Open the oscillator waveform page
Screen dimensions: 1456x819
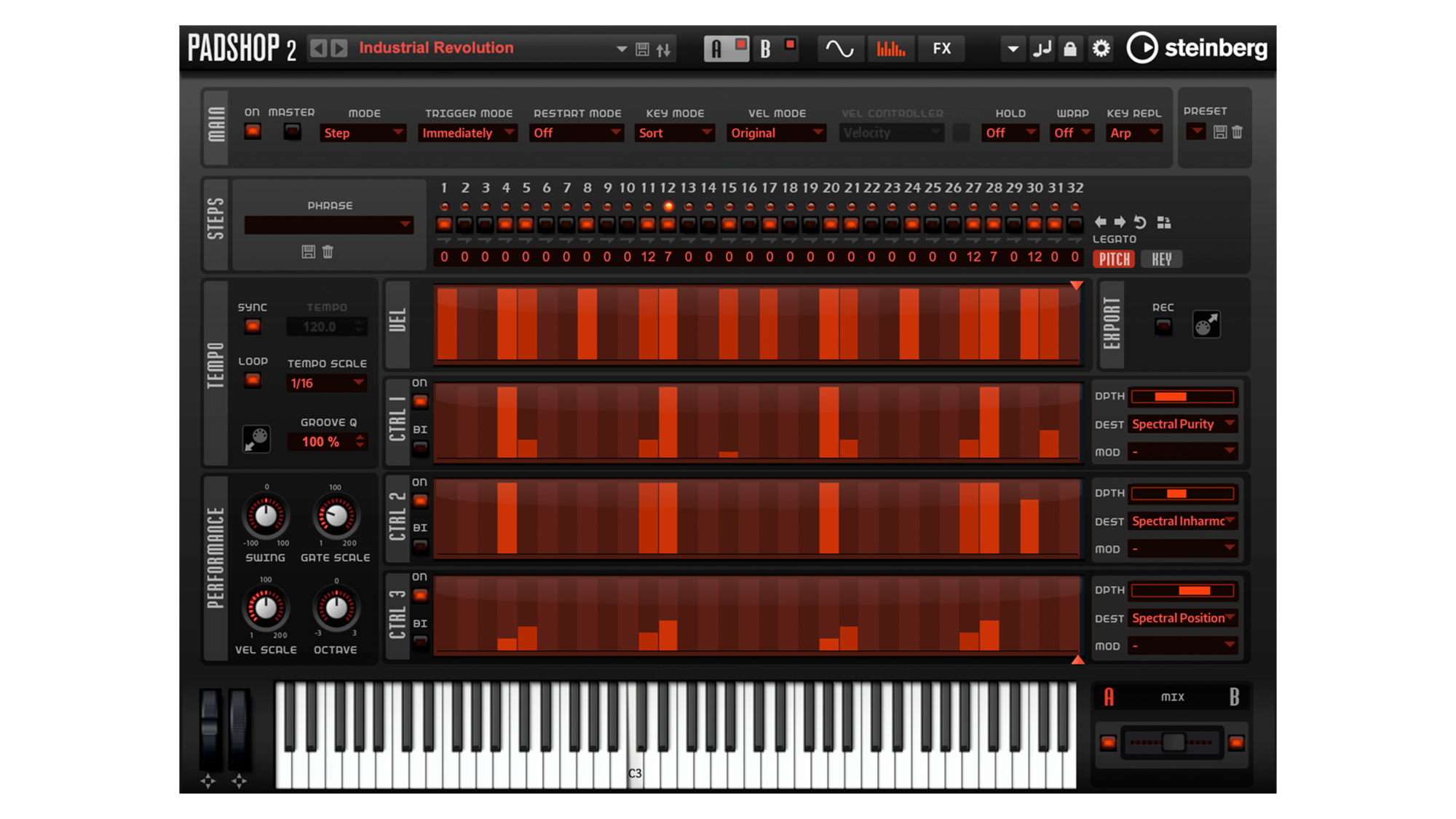[839, 49]
